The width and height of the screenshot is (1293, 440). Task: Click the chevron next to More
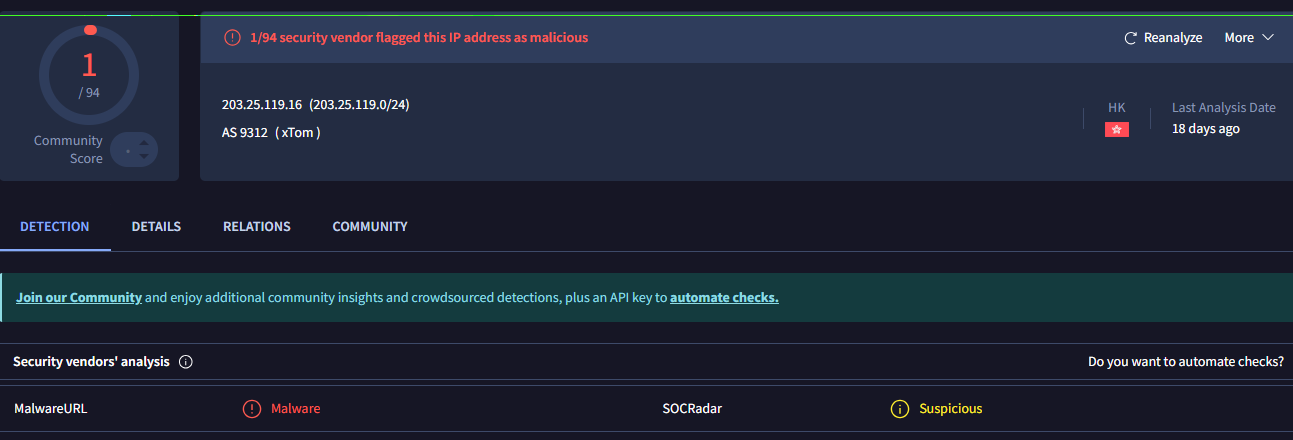point(1268,38)
